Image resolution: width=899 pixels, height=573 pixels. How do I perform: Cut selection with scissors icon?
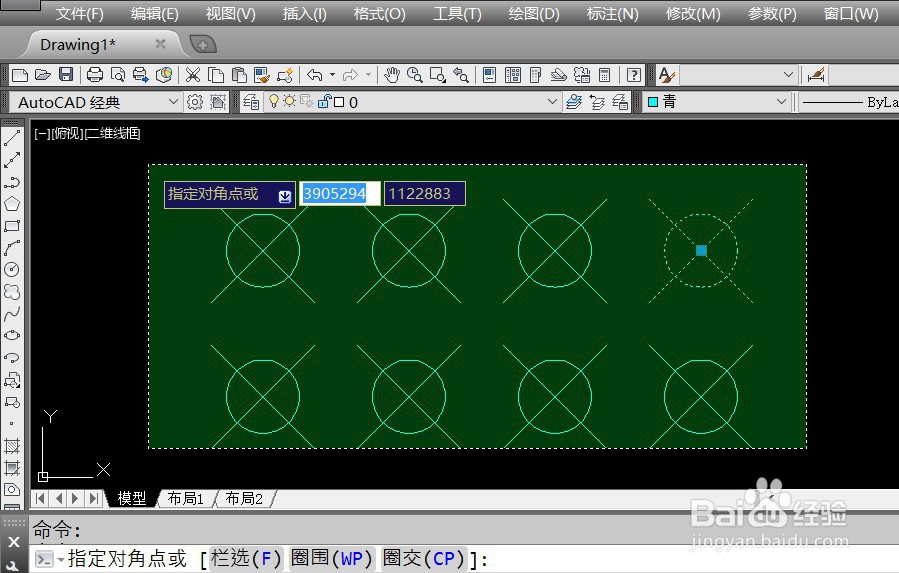pyautogui.click(x=193, y=75)
